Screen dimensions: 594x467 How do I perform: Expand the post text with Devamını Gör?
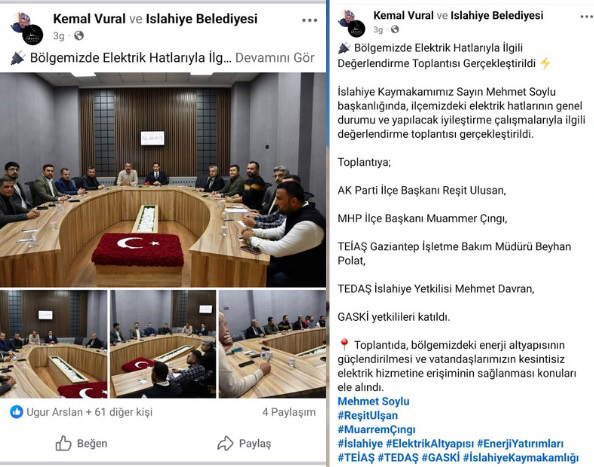coord(275,58)
